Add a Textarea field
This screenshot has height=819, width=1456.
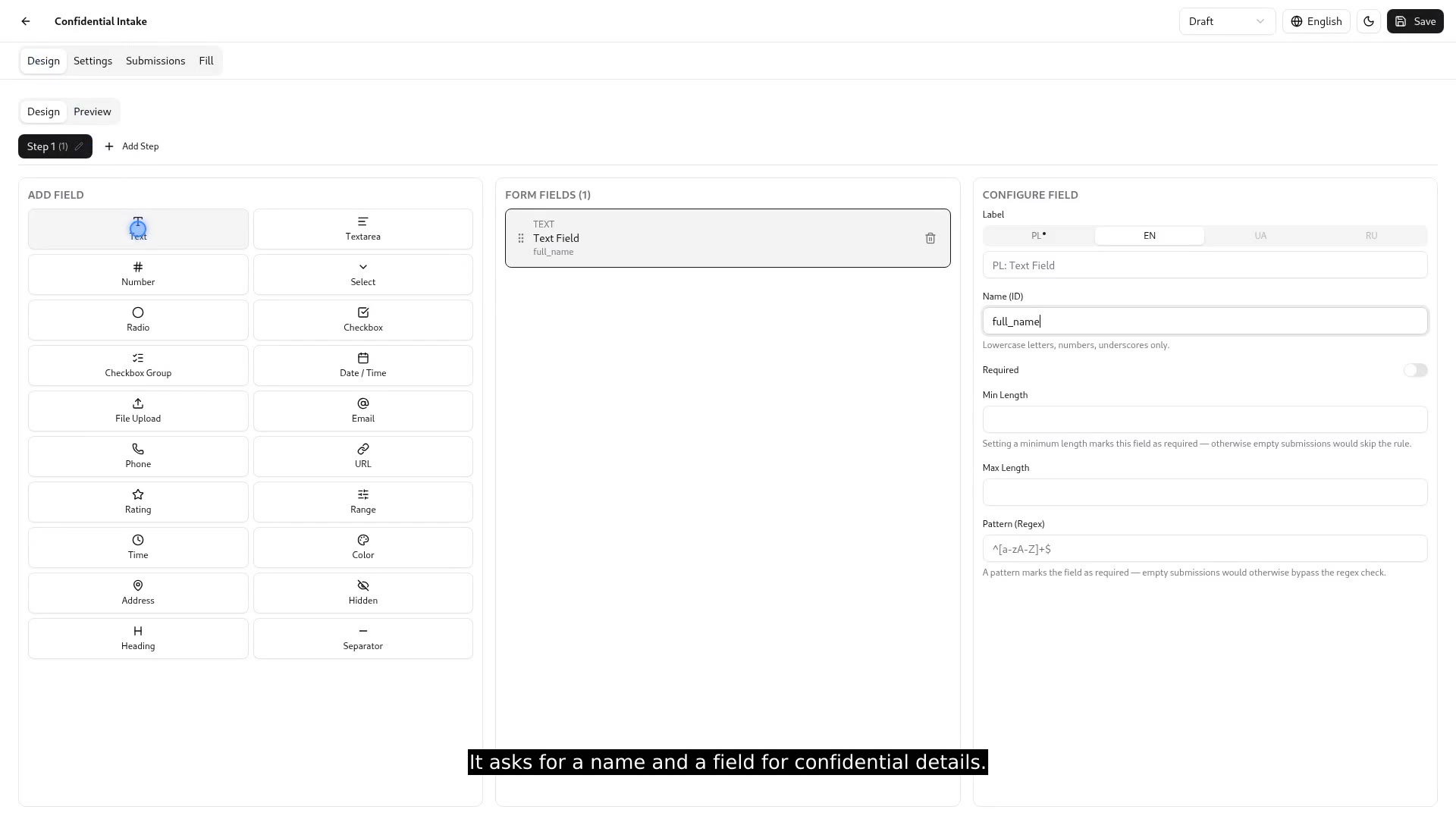tap(363, 229)
